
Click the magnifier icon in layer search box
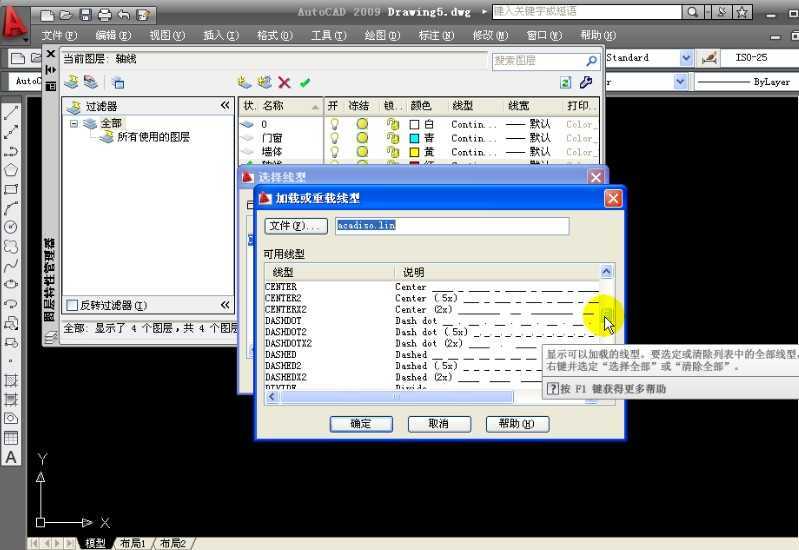(591, 61)
